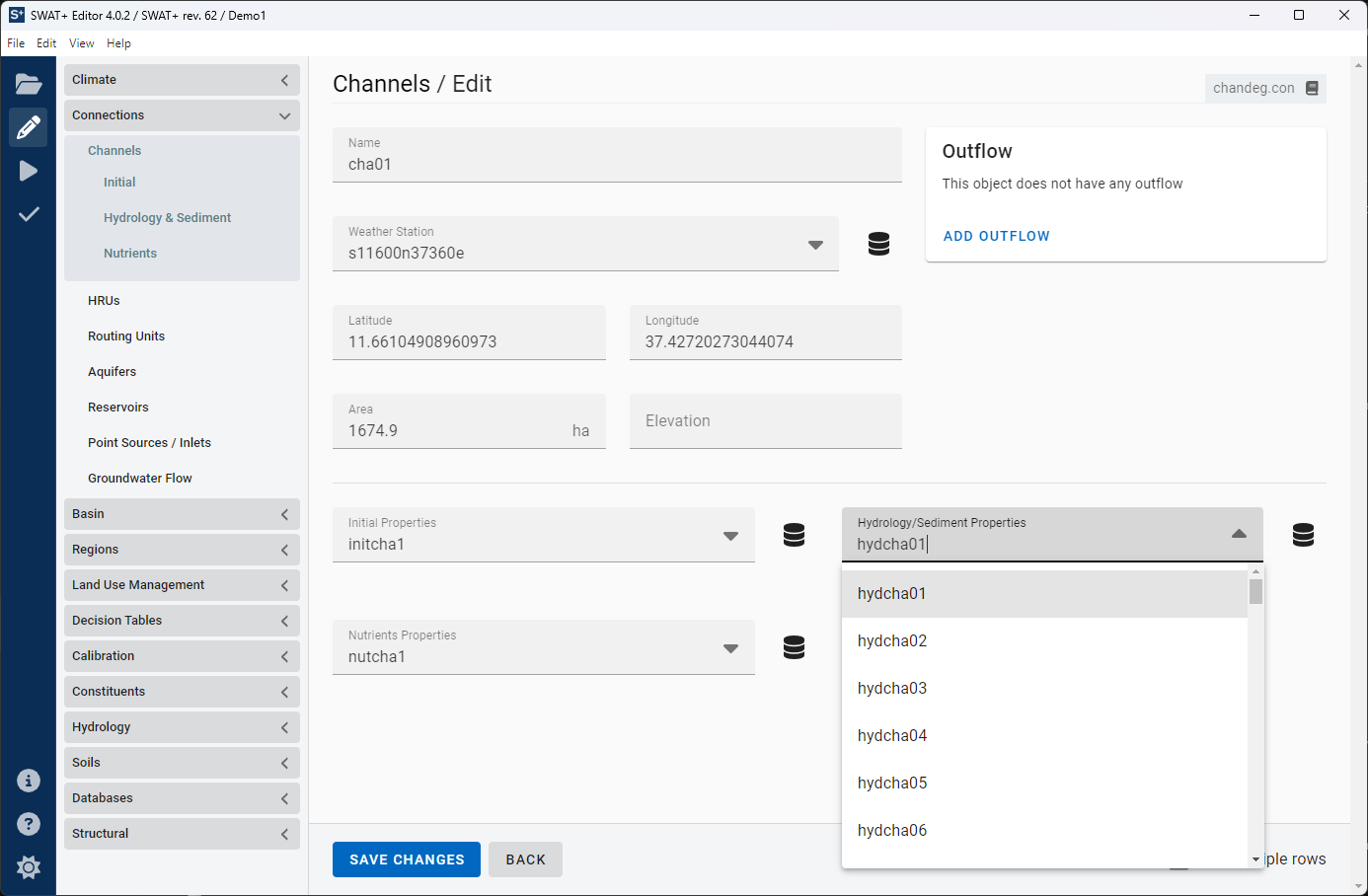The image size is (1368, 896).
Task: Select the pencil edit mode icon
Action: [x=29, y=127]
